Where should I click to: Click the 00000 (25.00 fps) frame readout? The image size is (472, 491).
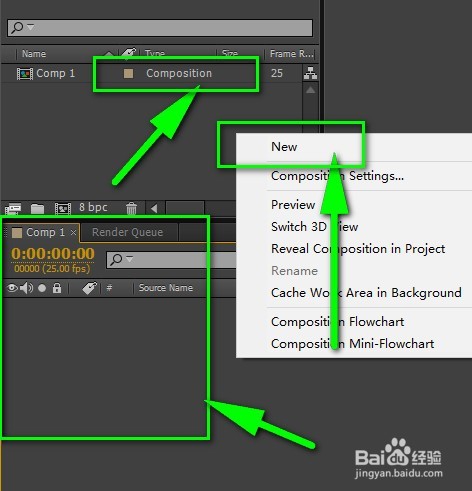click(x=52, y=269)
